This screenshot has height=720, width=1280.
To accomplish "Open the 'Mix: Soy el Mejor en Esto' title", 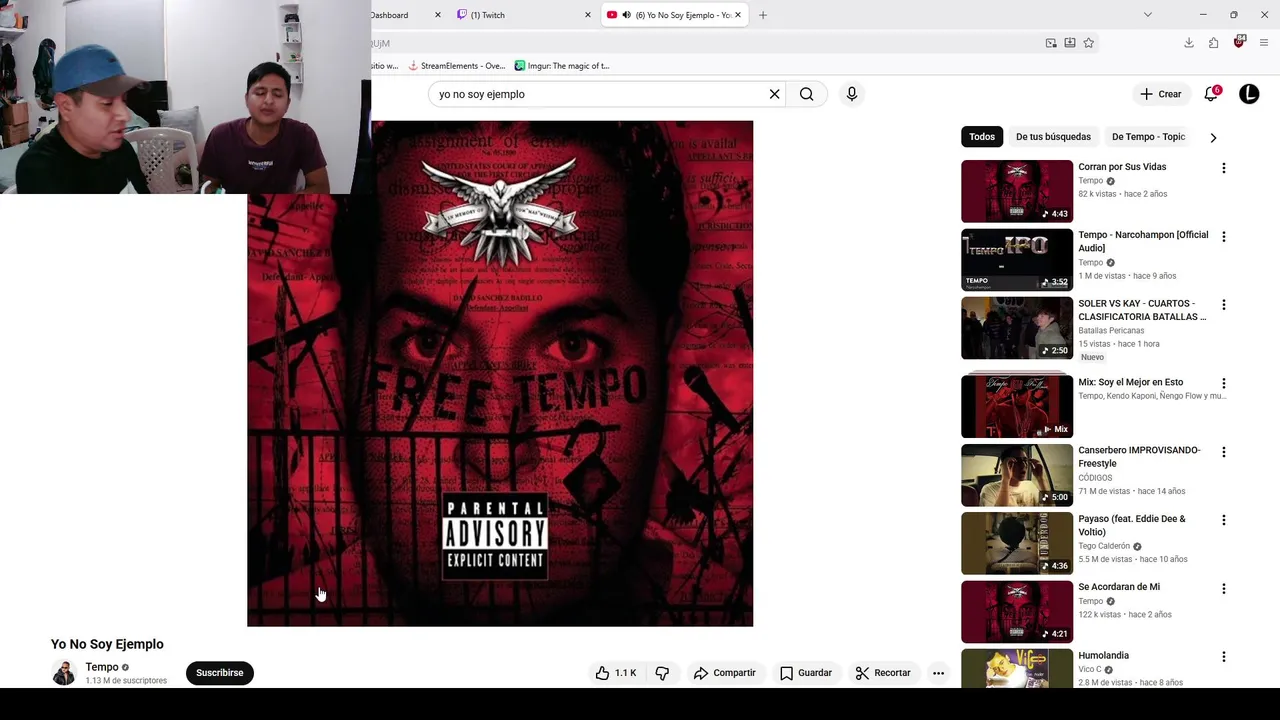I will click(x=1130, y=382).
